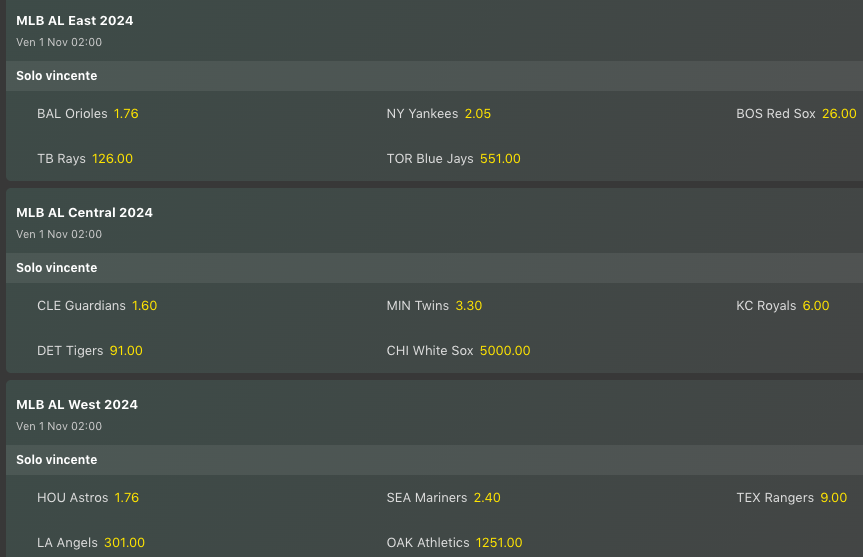The height and width of the screenshot is (557, 863).
Task: Bet on KC Royals 6.00
Action: point(815,306)
